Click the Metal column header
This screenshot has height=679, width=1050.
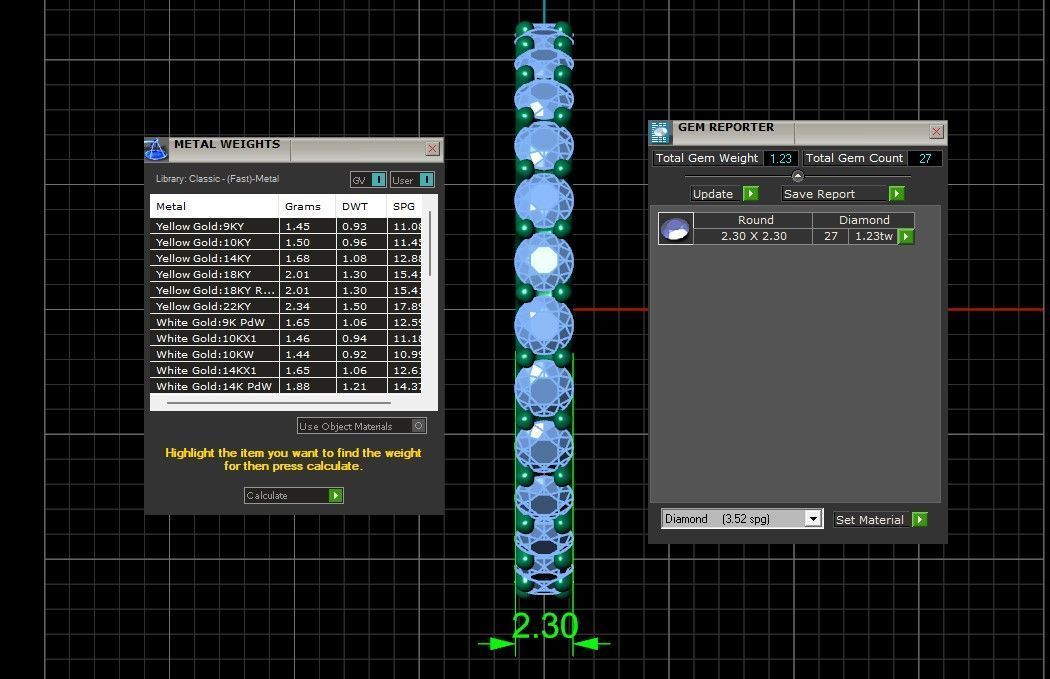click(x=214, y=206)
